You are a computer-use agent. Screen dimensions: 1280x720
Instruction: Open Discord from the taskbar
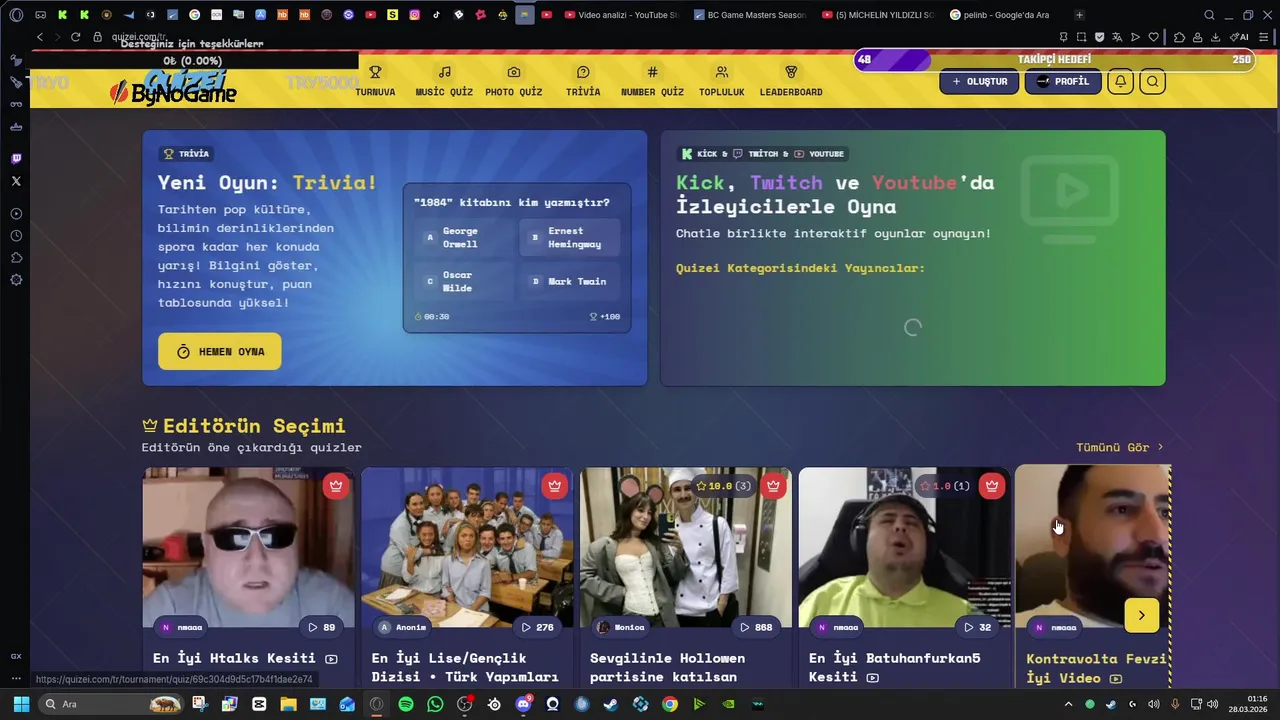(523, 704)
